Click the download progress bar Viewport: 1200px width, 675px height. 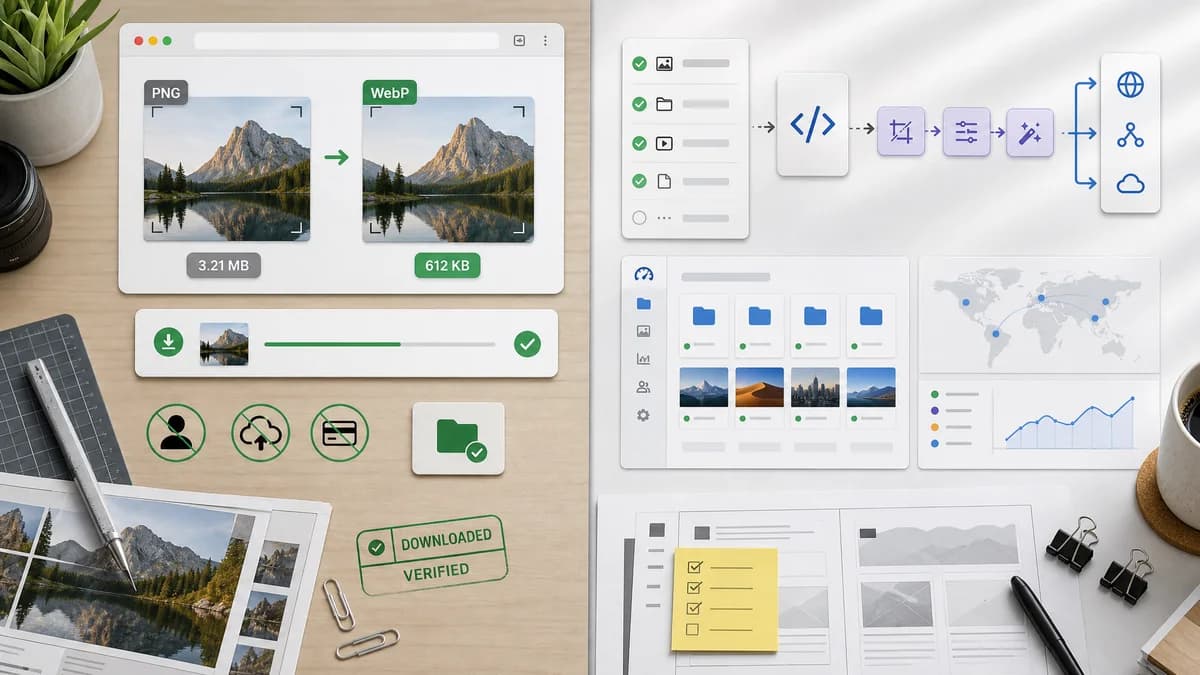tap(380, 344)
